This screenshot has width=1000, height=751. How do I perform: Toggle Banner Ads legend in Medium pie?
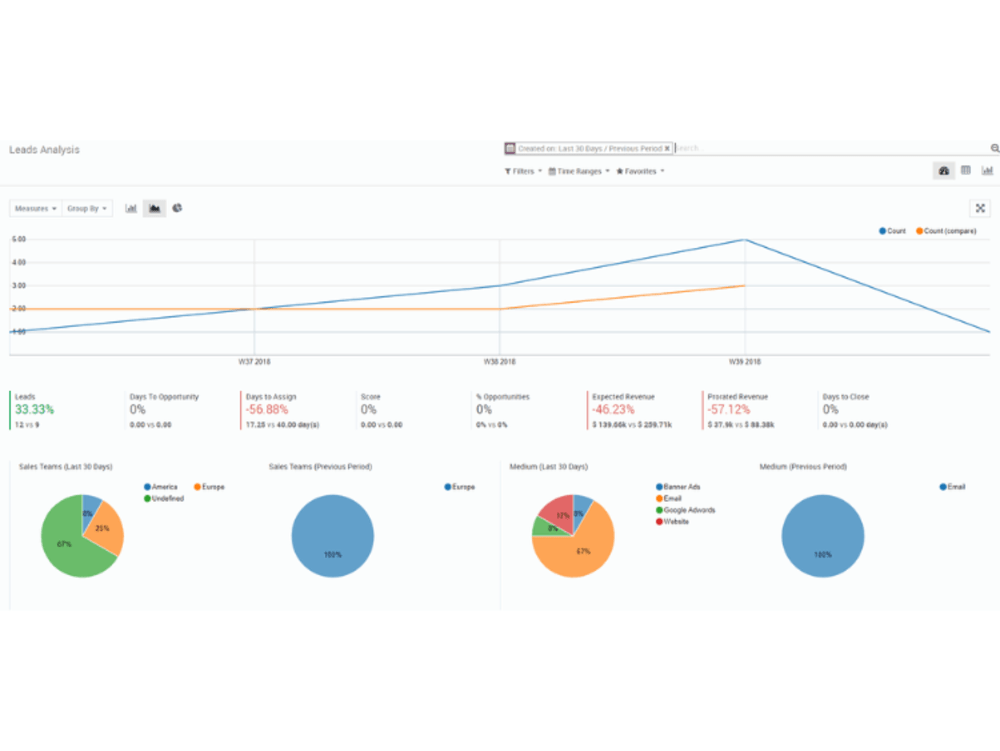[x=678, y=487]
